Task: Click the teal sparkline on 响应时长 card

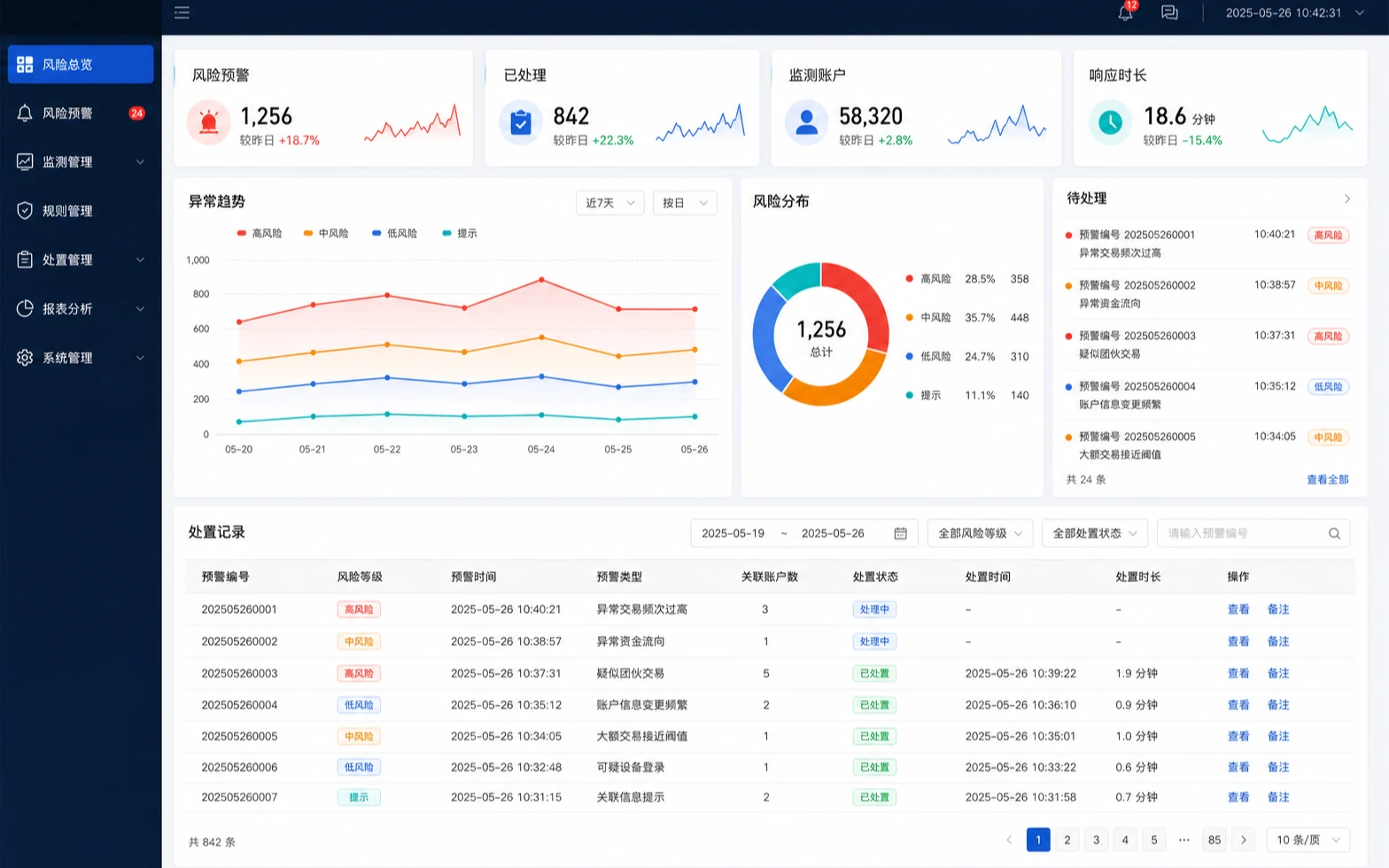Action: tap(1308, 125)
